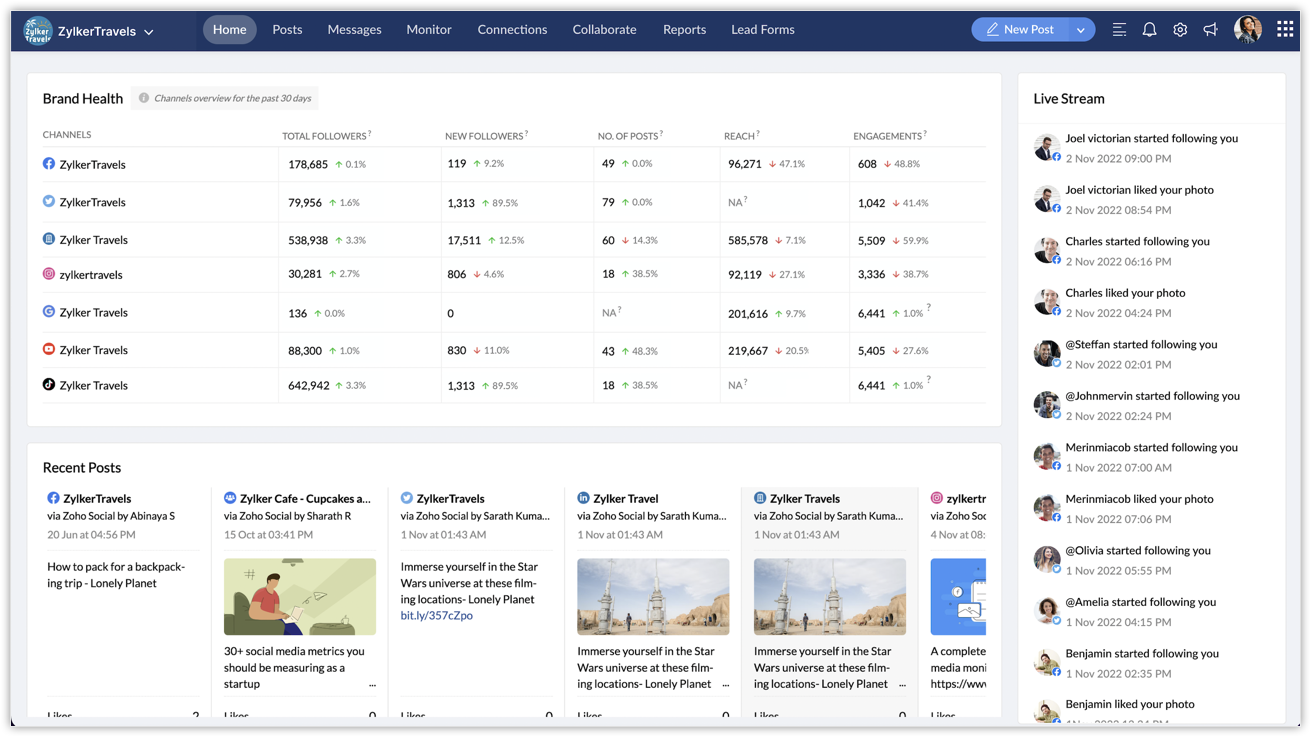
Task: Open the settings gear icon
Action: [x=1180, y=30]
